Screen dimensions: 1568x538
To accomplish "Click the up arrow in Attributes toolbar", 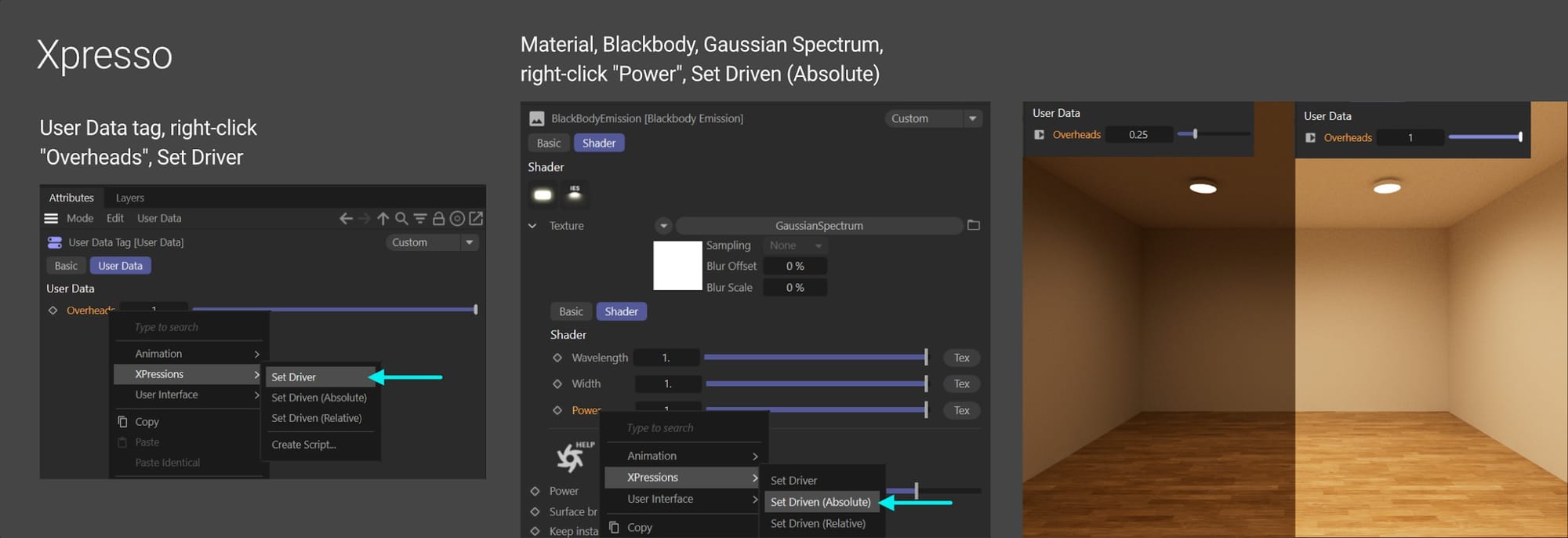I will [383, 218].
